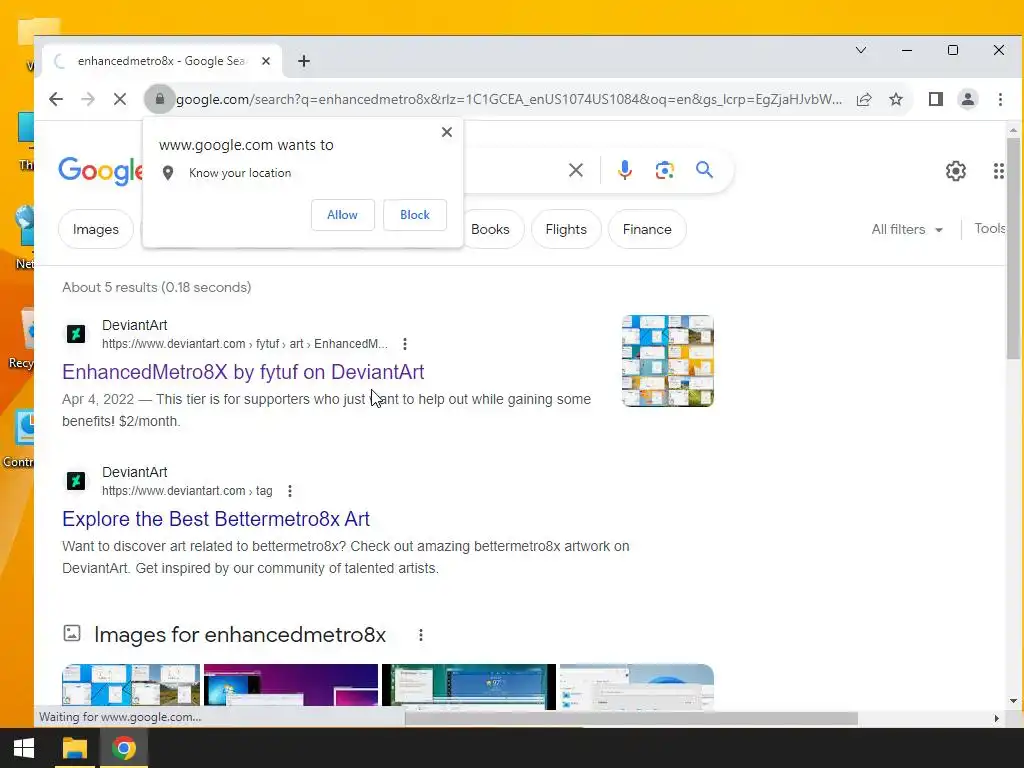
Task: Open Google search settings gear
Action: pyautogui.click(x=955, y=171)
